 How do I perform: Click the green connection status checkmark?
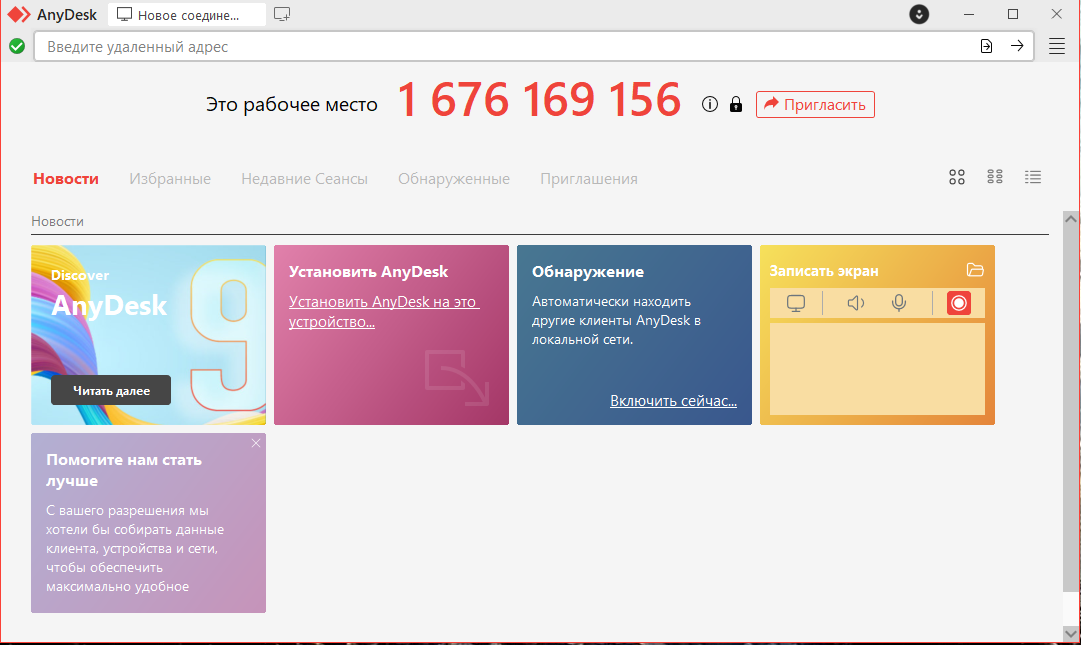click(x=17, y=46)
